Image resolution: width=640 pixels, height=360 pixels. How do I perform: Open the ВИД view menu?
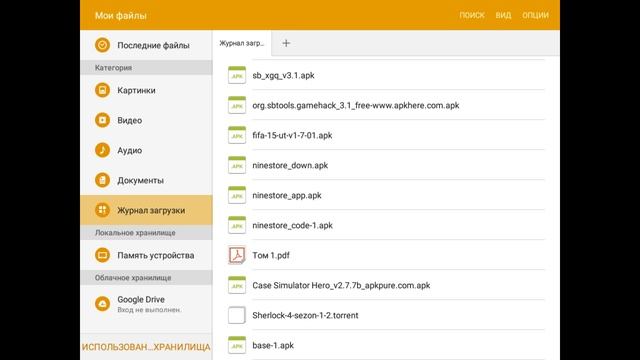(x=503, y=15)
